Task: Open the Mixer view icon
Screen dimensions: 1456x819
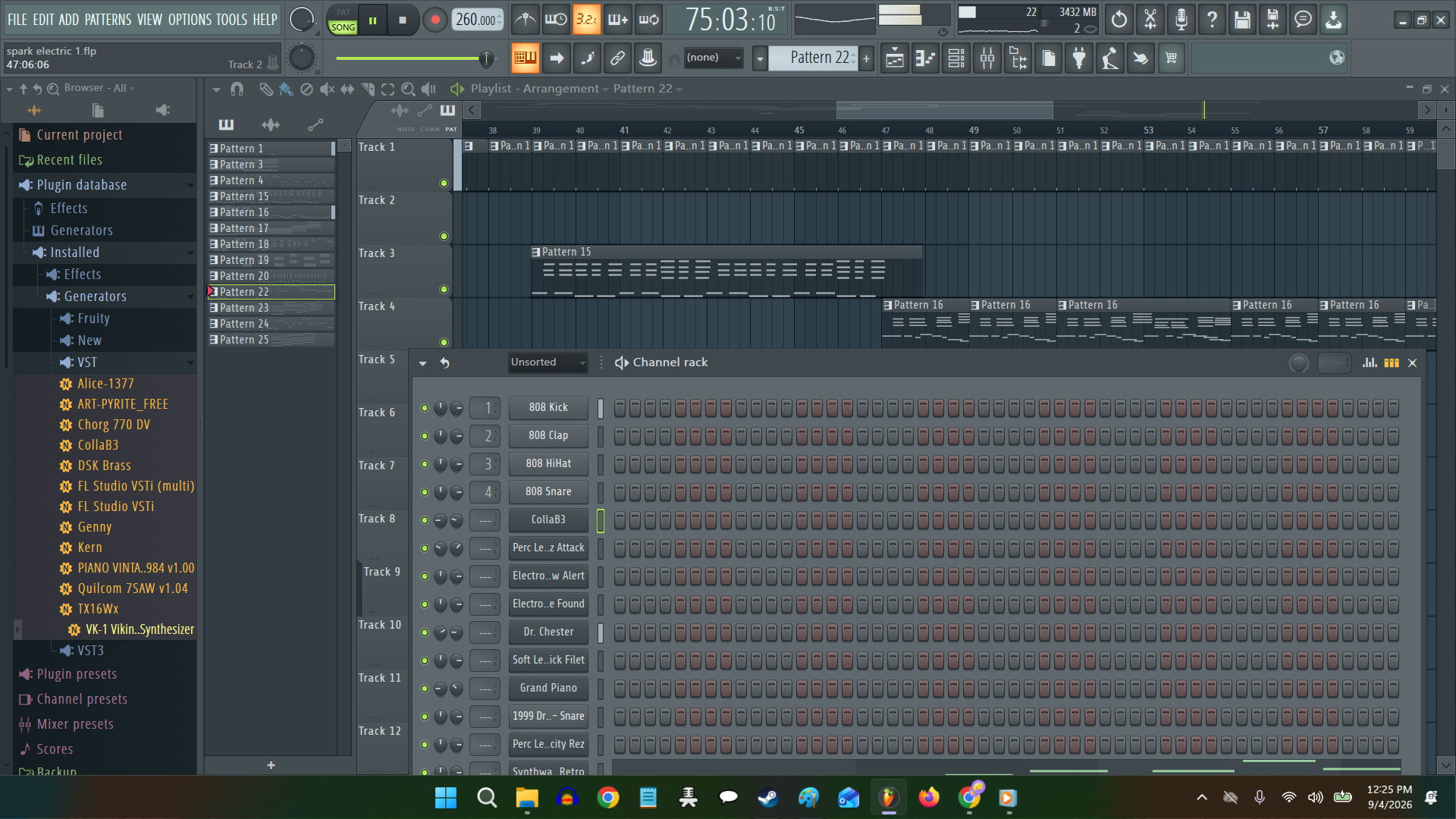Action: pos(987,58)
